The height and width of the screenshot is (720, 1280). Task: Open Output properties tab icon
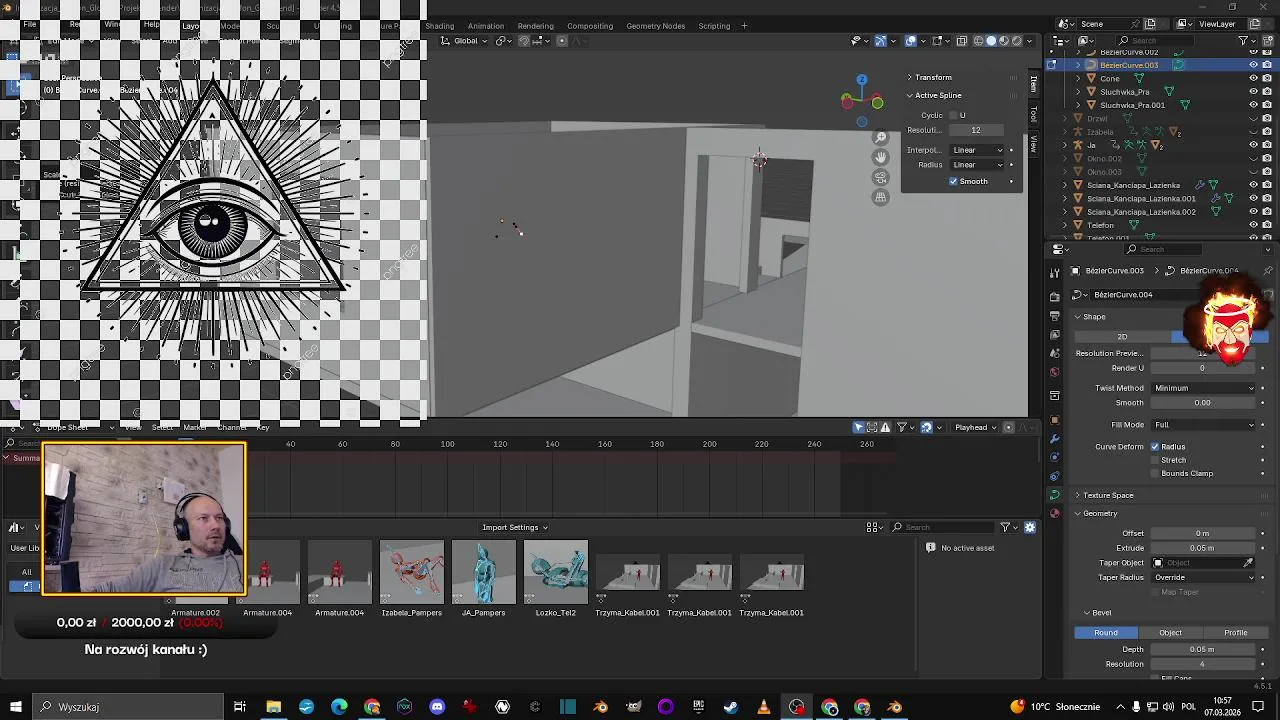[1055, 316]
